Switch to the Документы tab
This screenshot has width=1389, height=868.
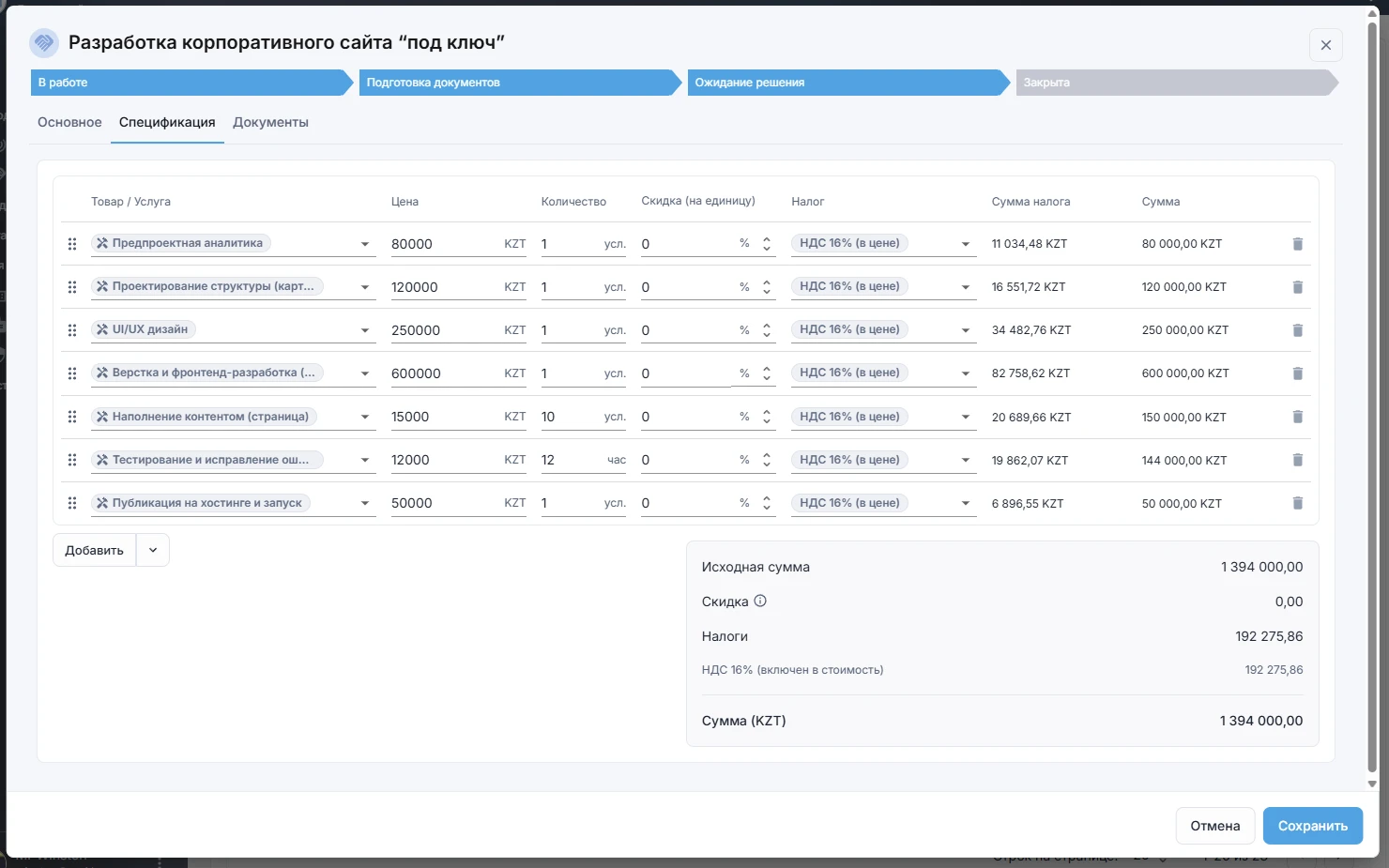pyautogui.click(x=270, y=123)
